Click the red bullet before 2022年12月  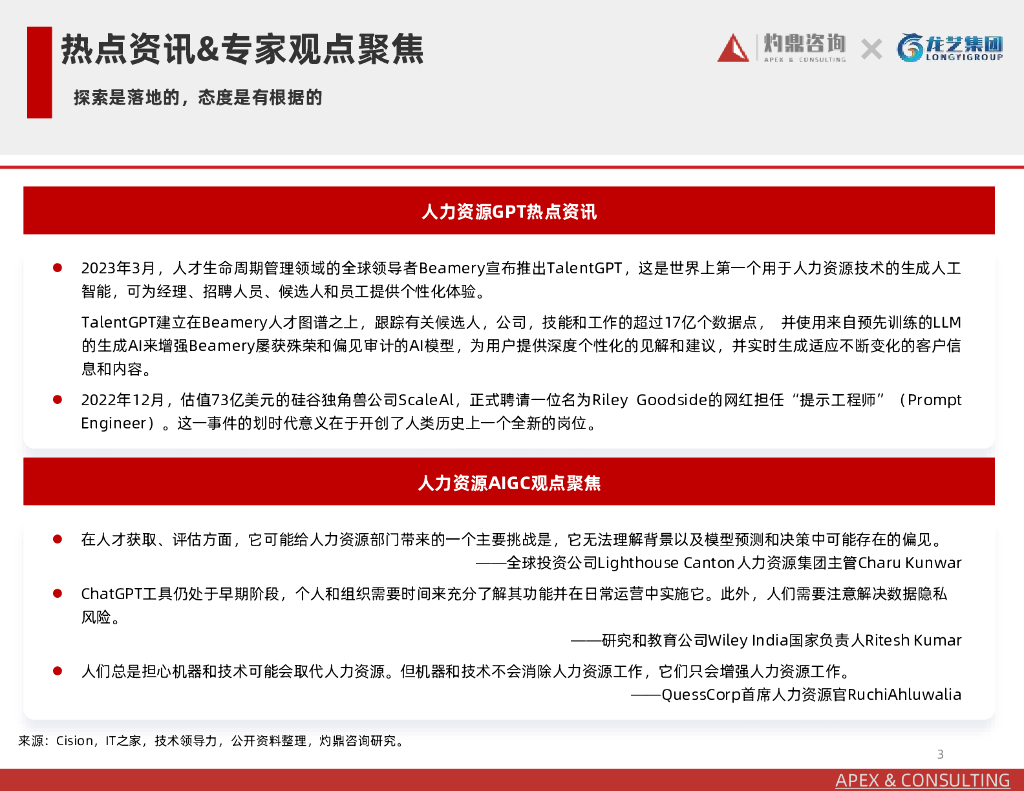pos(57,399)
